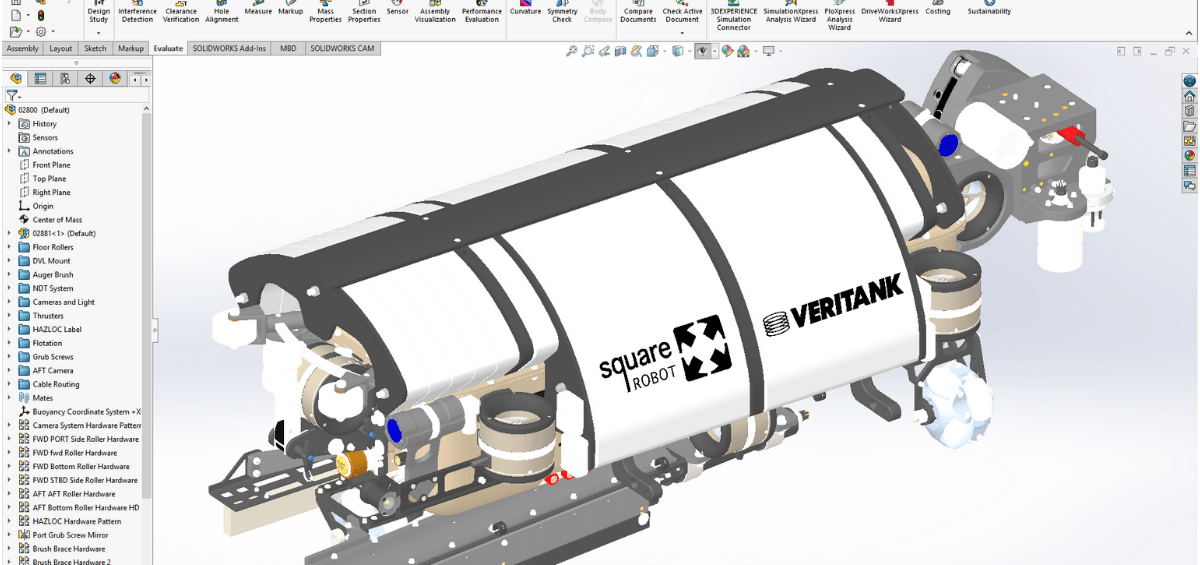Expand the Thrusters folder in tree

point(10,316)
